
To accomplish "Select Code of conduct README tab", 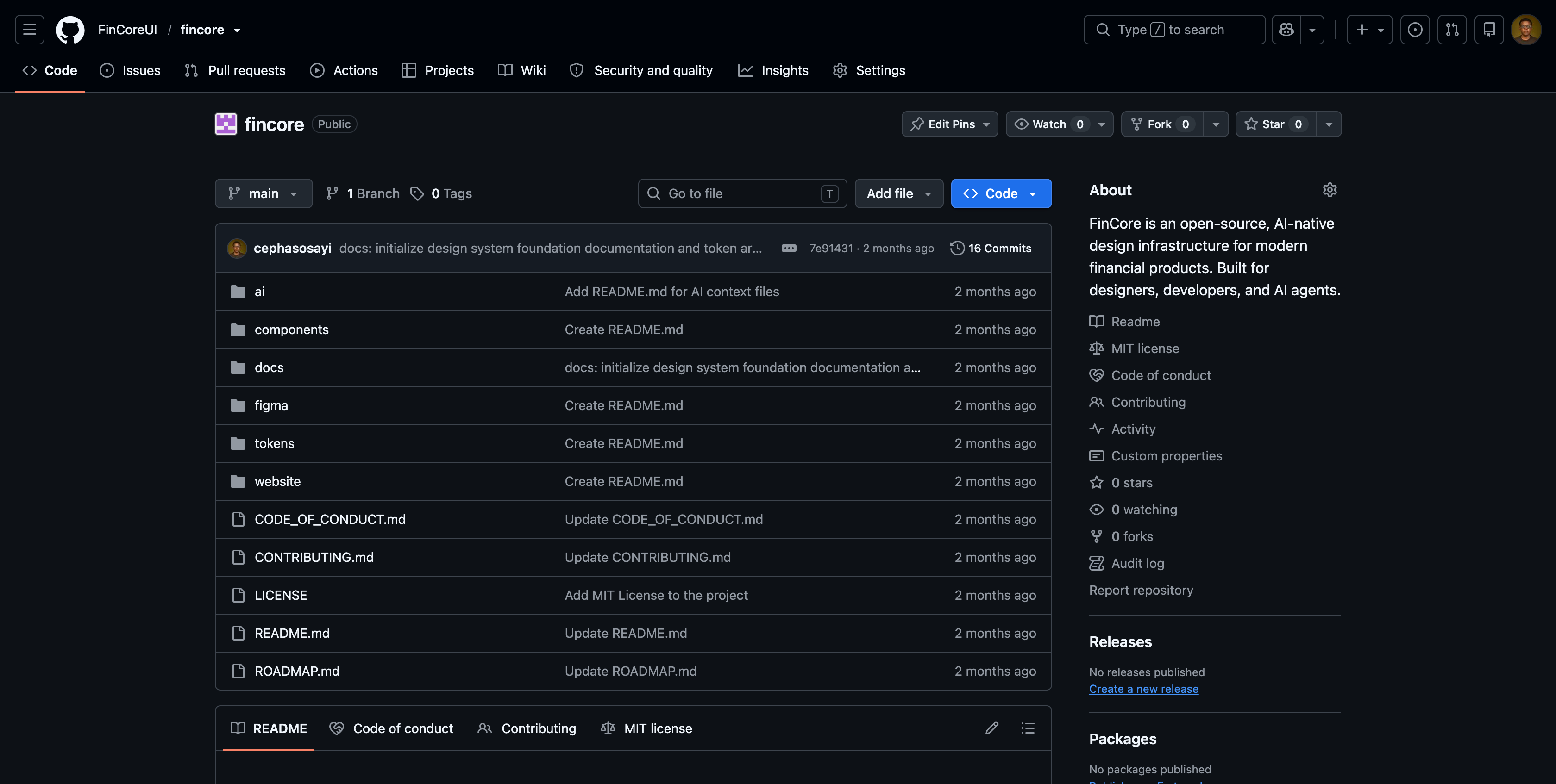I will pyautogui.click(x=391, y=728).
